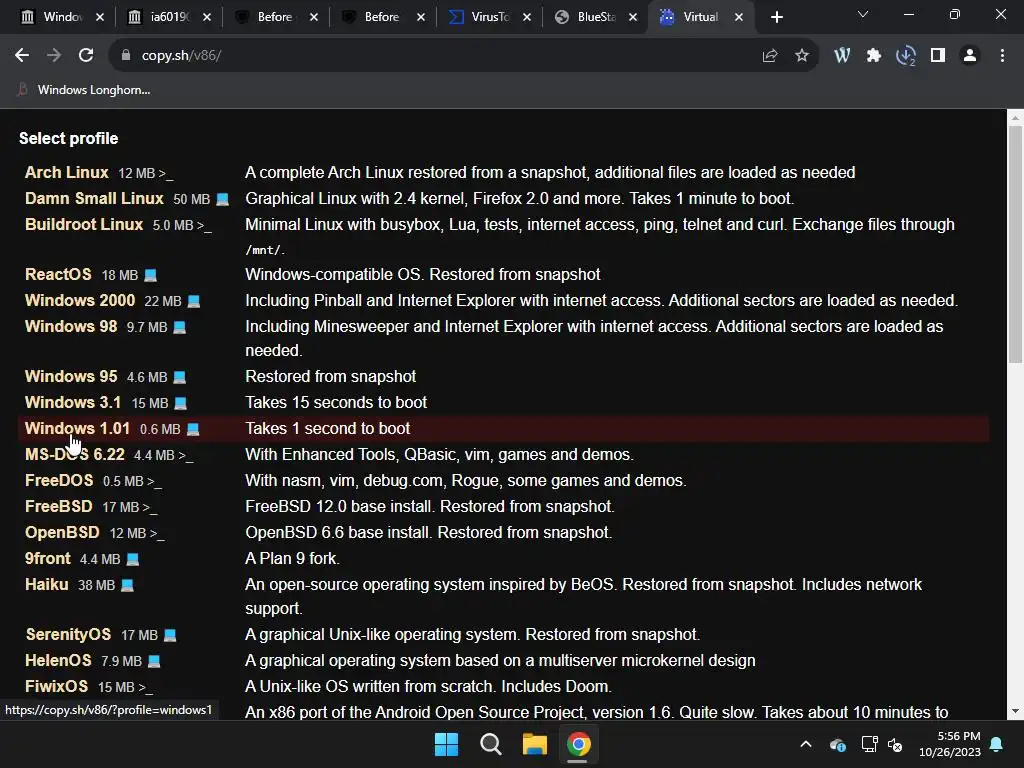The height and width of the screenshot is (768, 1024).
Task: Open the tab search chevron
Action: click(x=863, y=14)
